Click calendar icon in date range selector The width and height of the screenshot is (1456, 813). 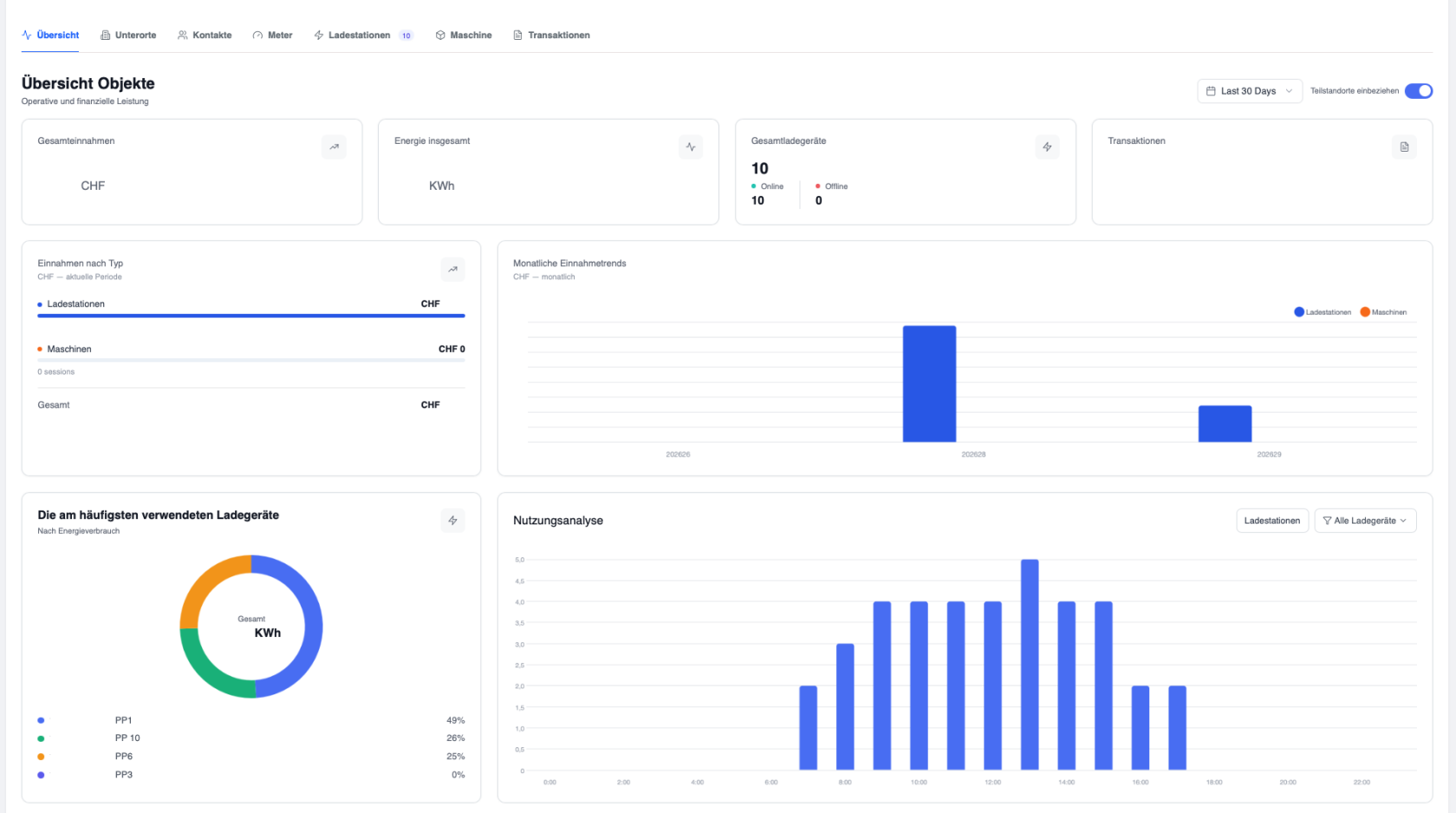point(1211,91)
